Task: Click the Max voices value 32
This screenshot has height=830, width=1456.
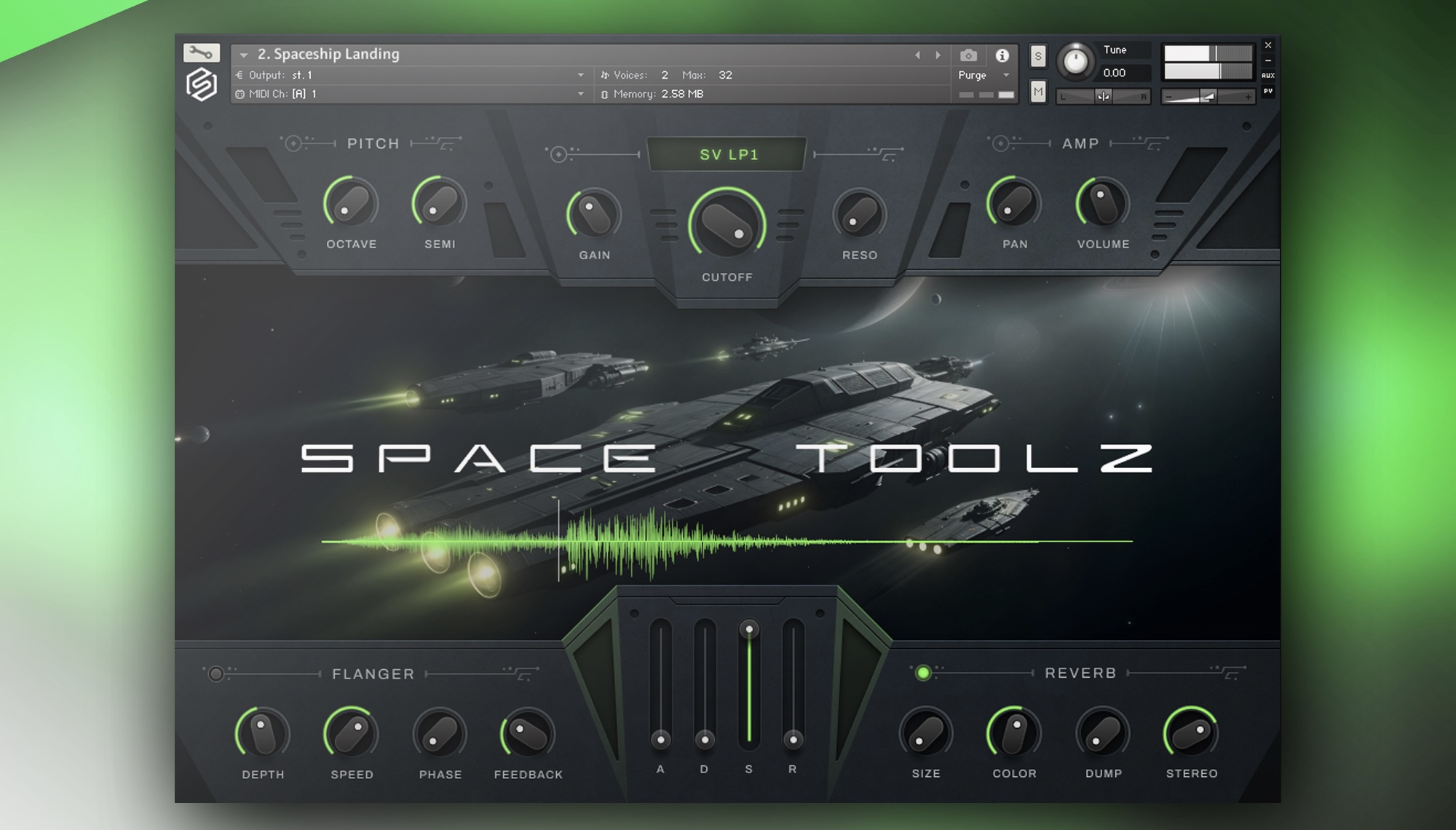Action: coord(725,75)
